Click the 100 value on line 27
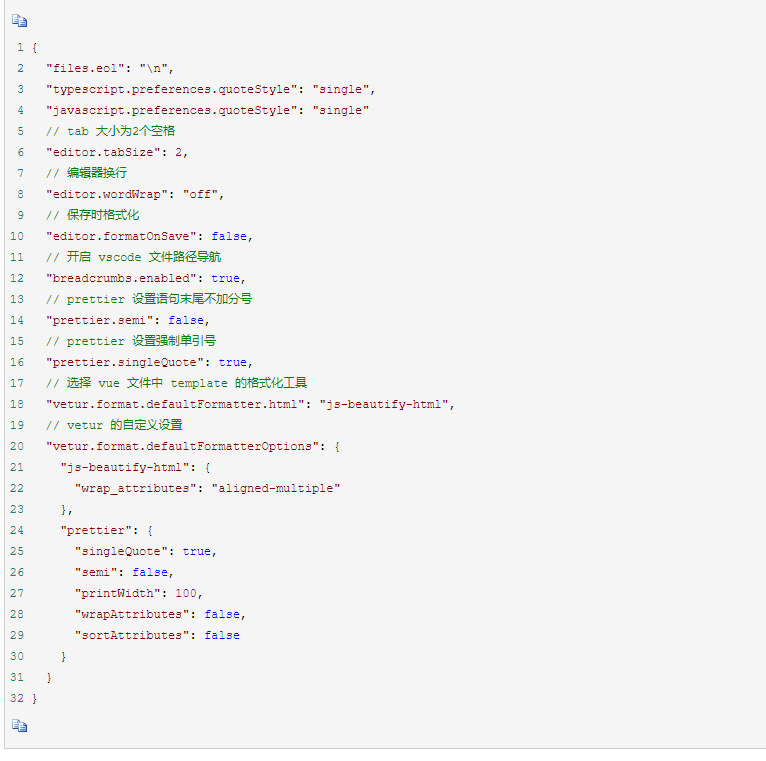The height and width of the screenshot is (761, 766). [186, 593]
